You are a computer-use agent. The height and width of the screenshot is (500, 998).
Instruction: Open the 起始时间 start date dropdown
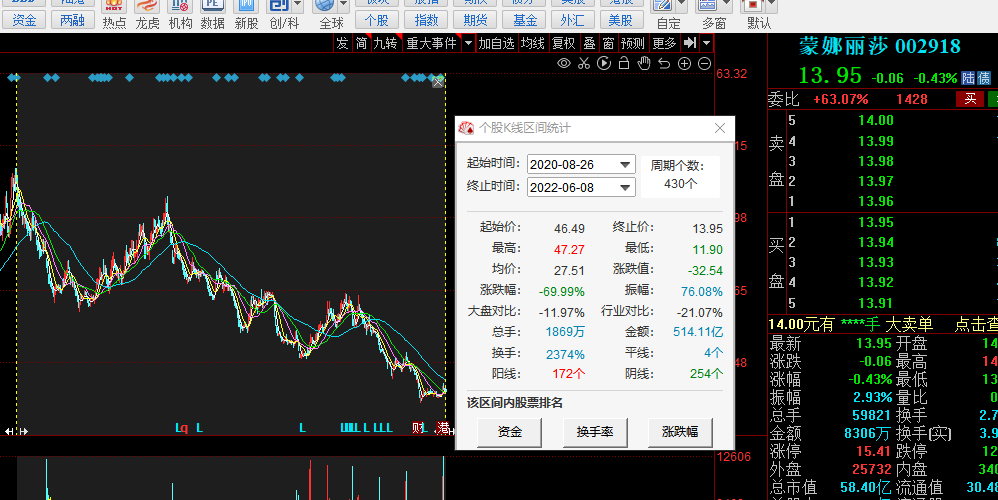[x=625, y=164]
